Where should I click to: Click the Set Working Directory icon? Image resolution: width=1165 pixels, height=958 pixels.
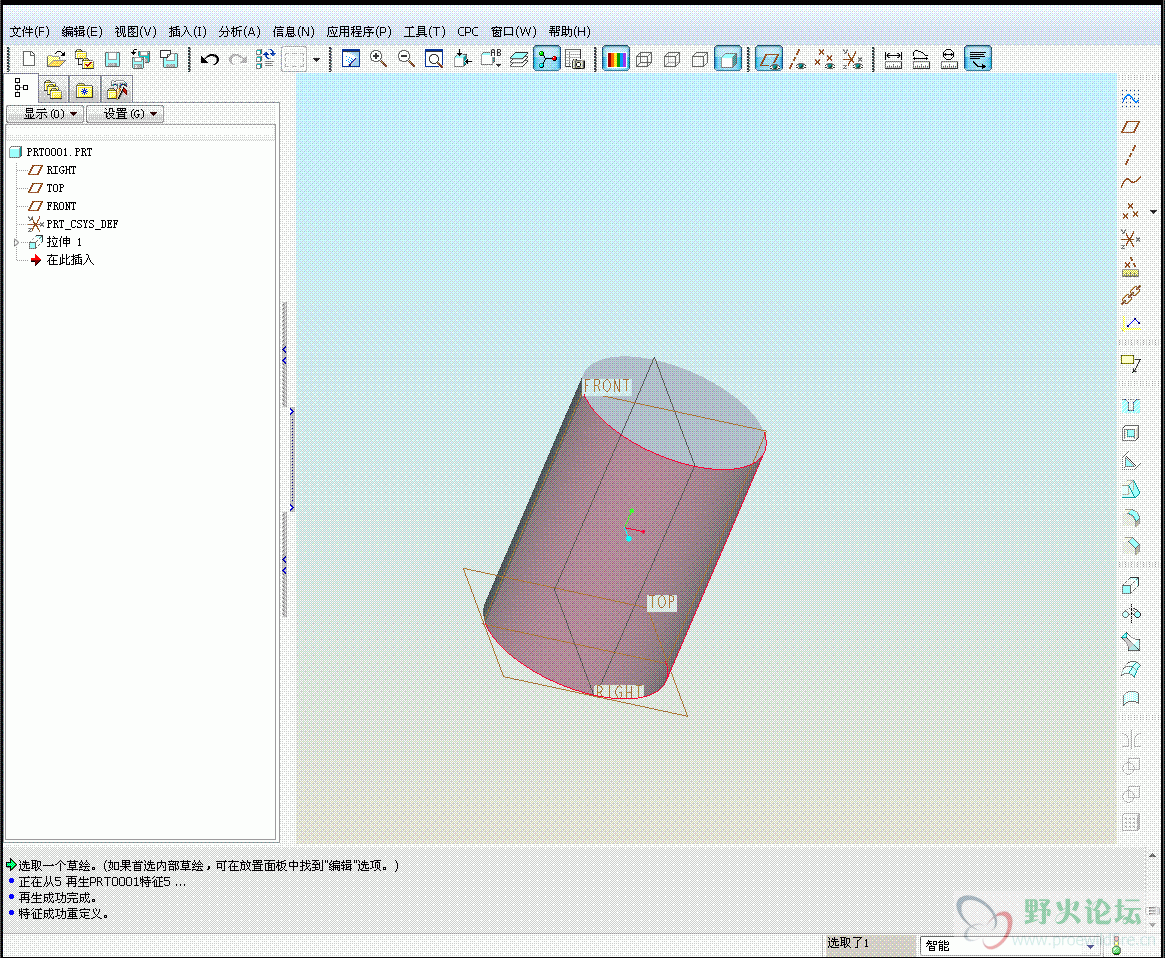(84, 59)
